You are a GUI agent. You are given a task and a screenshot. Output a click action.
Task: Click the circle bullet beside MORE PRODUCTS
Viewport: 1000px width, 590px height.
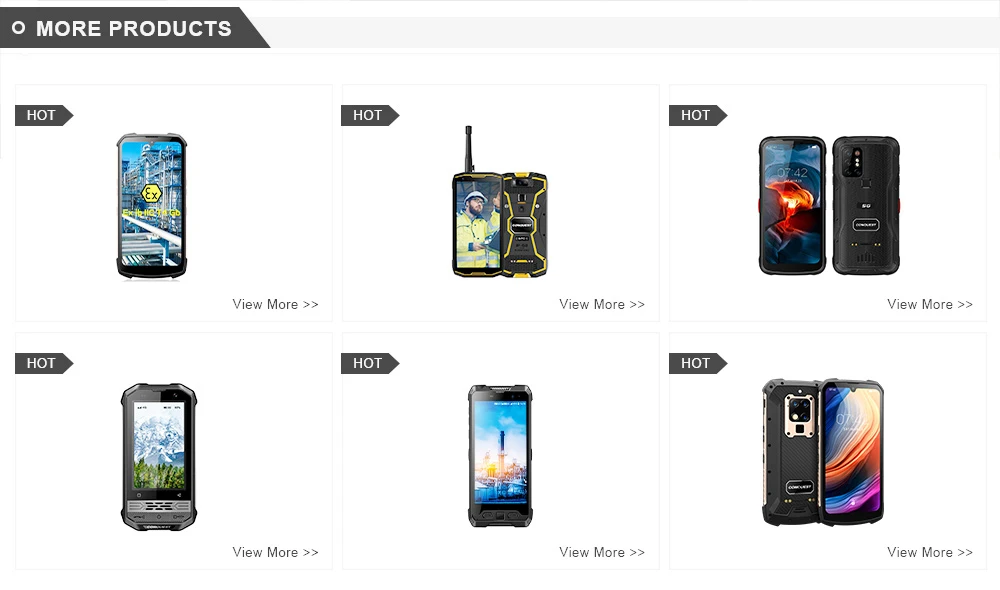[x=18, y=28]
